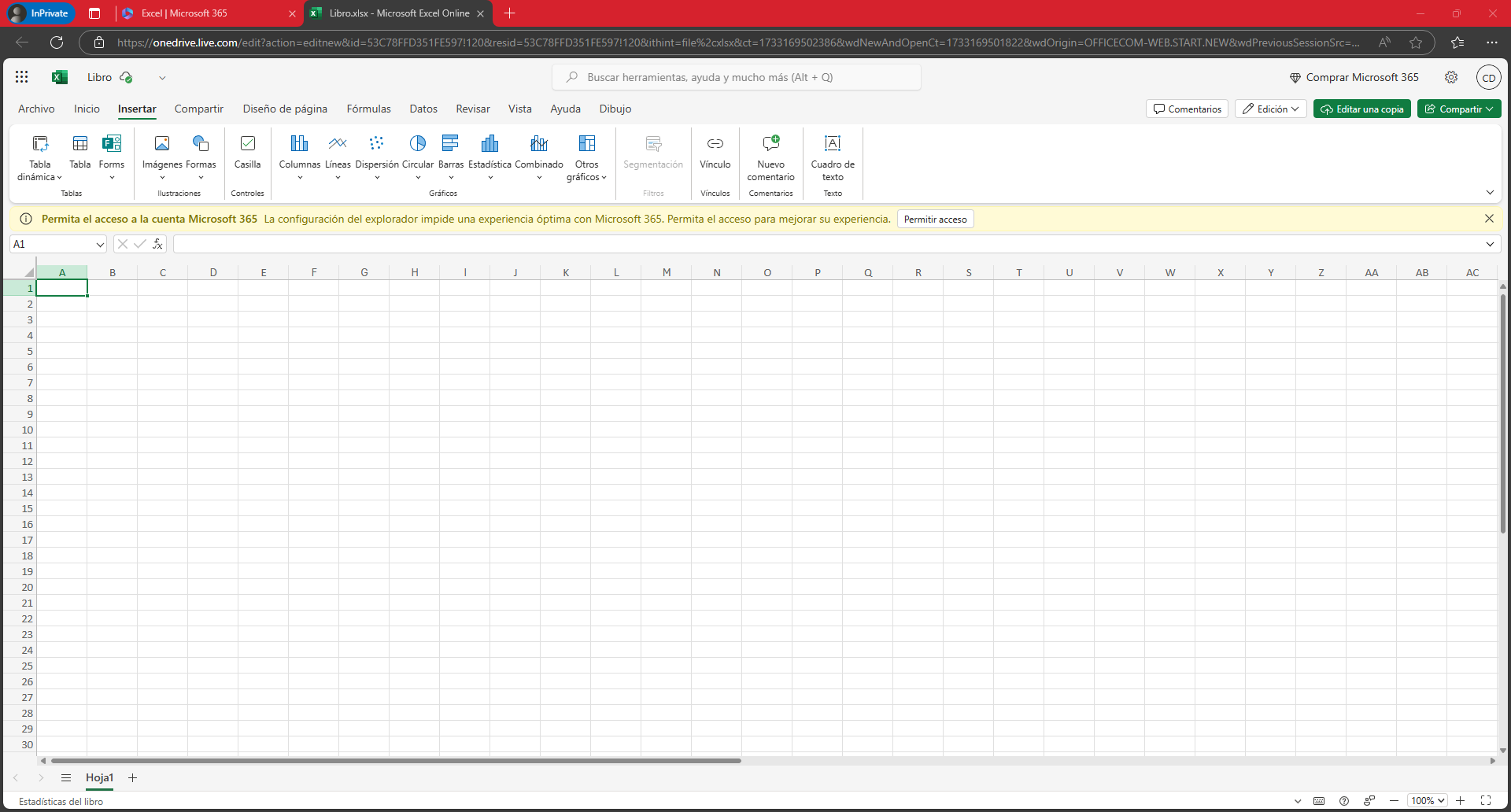Add a Nuevo comentario
Viewport: 1511px width, 812px height.
point(770,157)
